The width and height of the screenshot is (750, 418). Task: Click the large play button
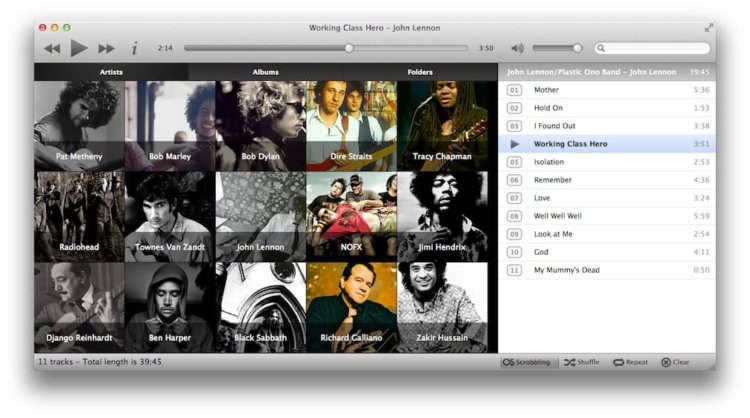[x=79, y=48]
